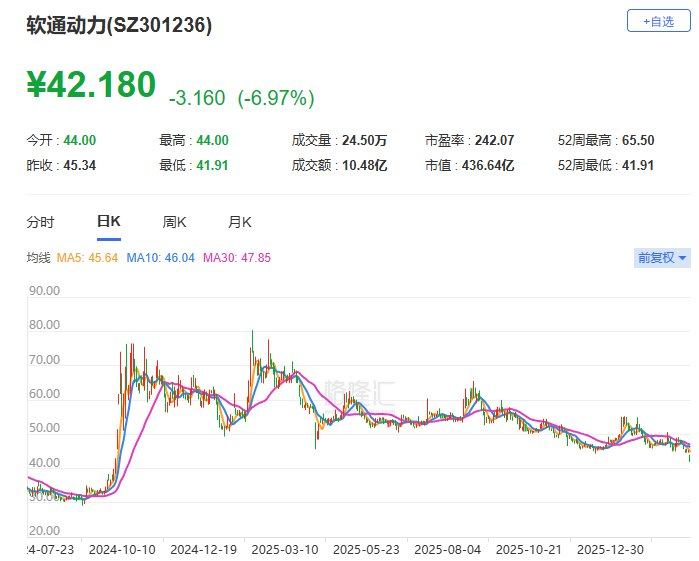Click the 90.00 y-axis label
The height and width of the screenshot is (561, 699).
click(x=44, y=291)
